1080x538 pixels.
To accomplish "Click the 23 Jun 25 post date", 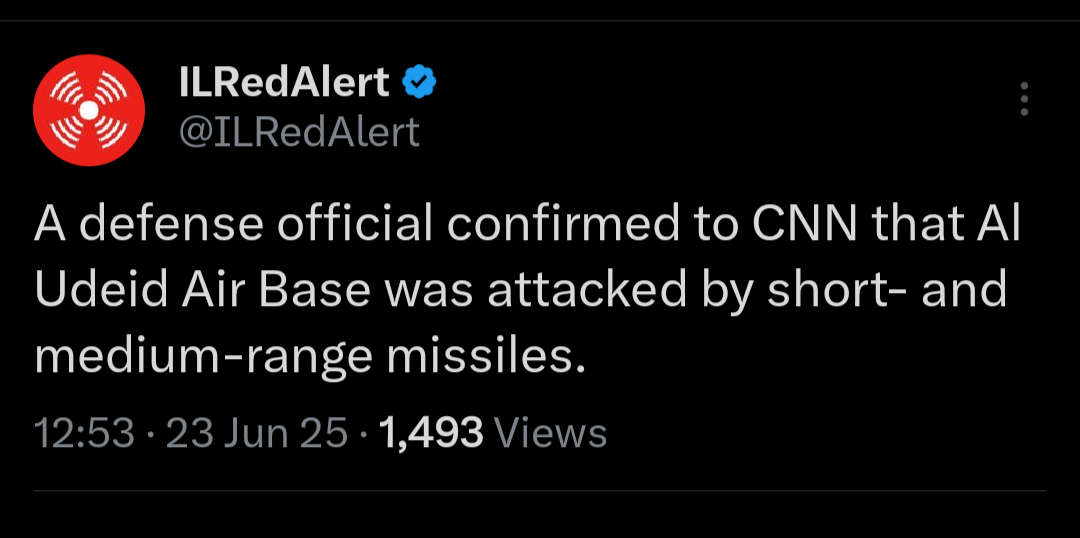I will tap(257, 433).
